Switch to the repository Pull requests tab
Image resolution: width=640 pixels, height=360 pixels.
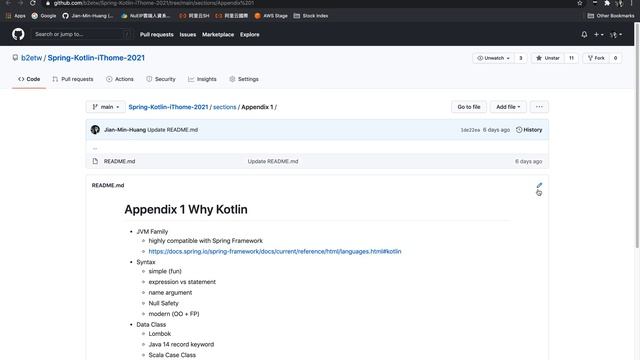coord(73,79)
